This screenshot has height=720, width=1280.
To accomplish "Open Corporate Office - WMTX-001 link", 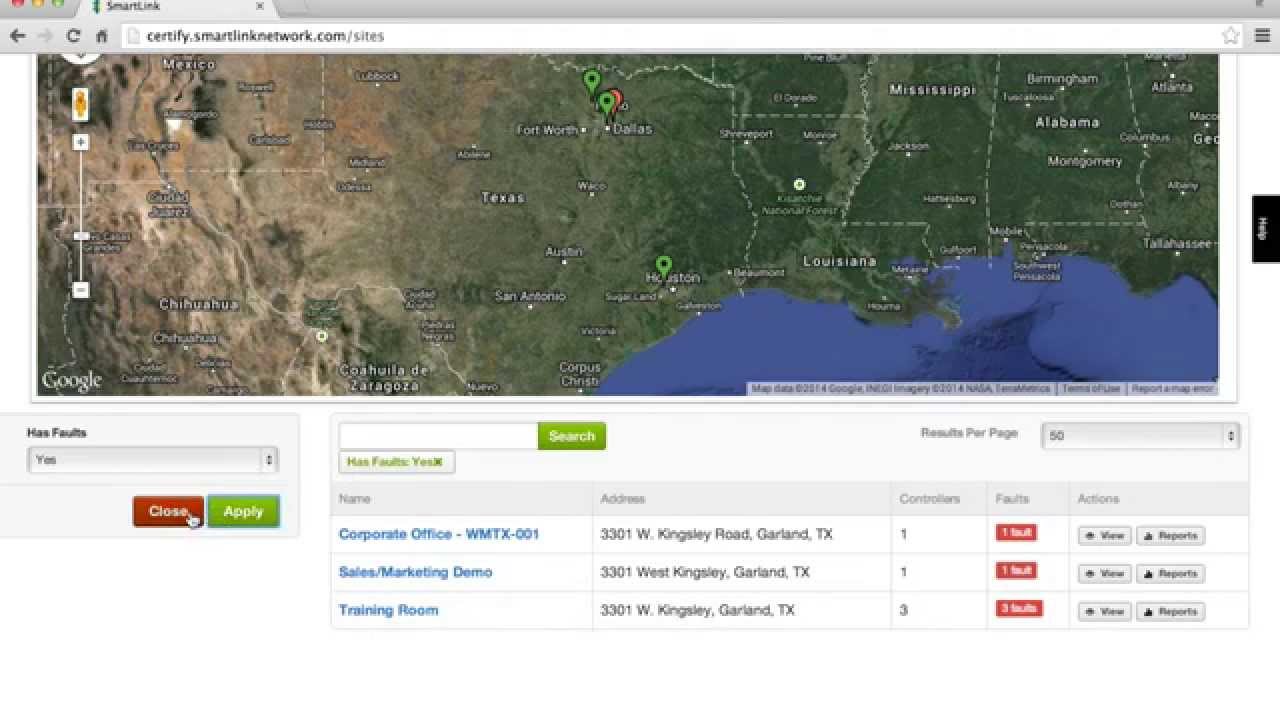I will 439,534.
